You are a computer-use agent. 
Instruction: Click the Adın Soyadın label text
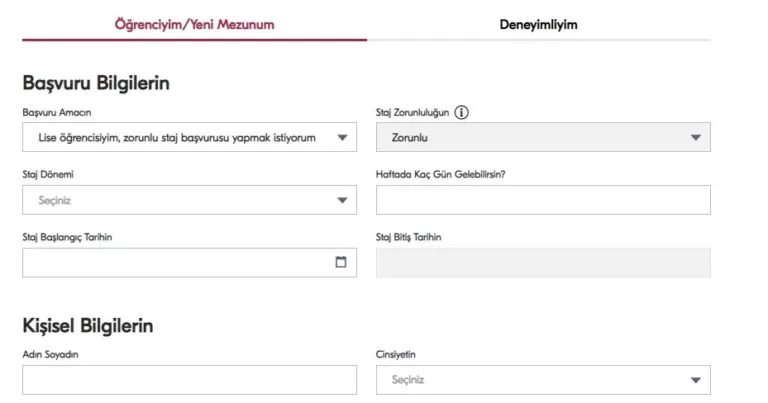[50, 354]
